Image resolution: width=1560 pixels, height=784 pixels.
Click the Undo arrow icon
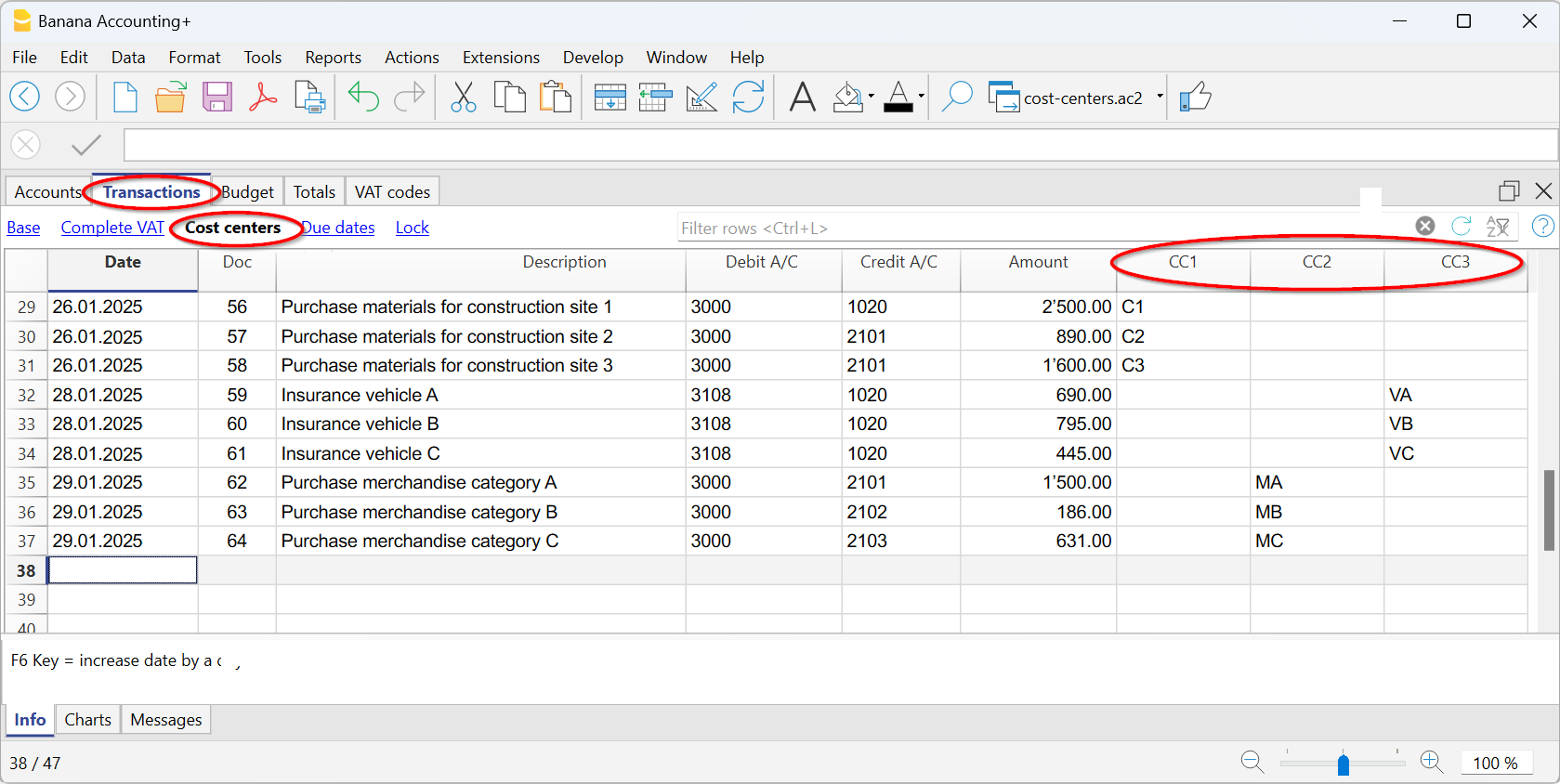[x=363, y=97]
